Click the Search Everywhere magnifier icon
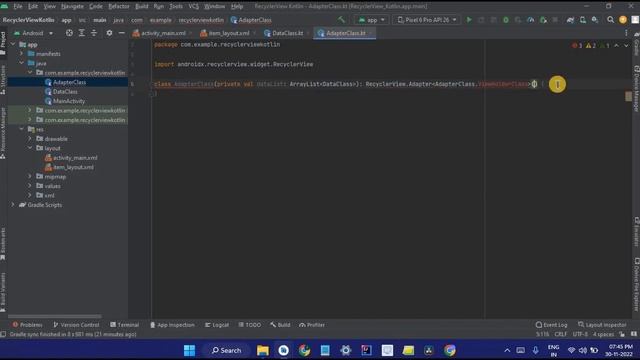The width and height of the screenshot is (640, 360). [x=611, y=20]
